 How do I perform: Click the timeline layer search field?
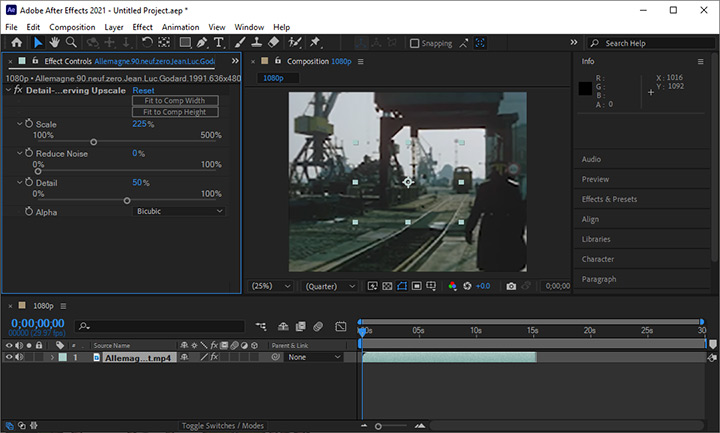tap(159, 326)
